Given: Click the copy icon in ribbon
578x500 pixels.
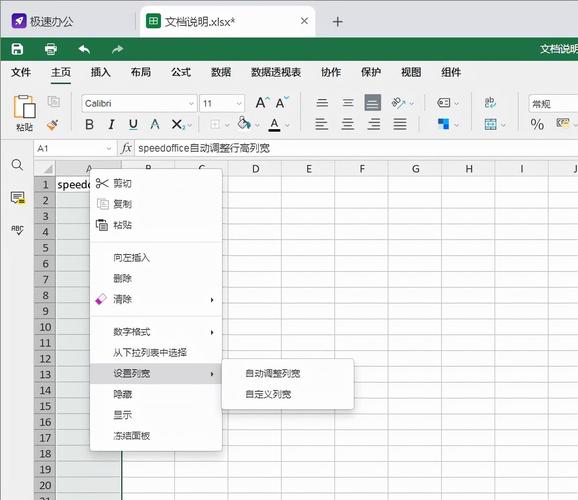Looking at the screenshot, I should [54, 101].
